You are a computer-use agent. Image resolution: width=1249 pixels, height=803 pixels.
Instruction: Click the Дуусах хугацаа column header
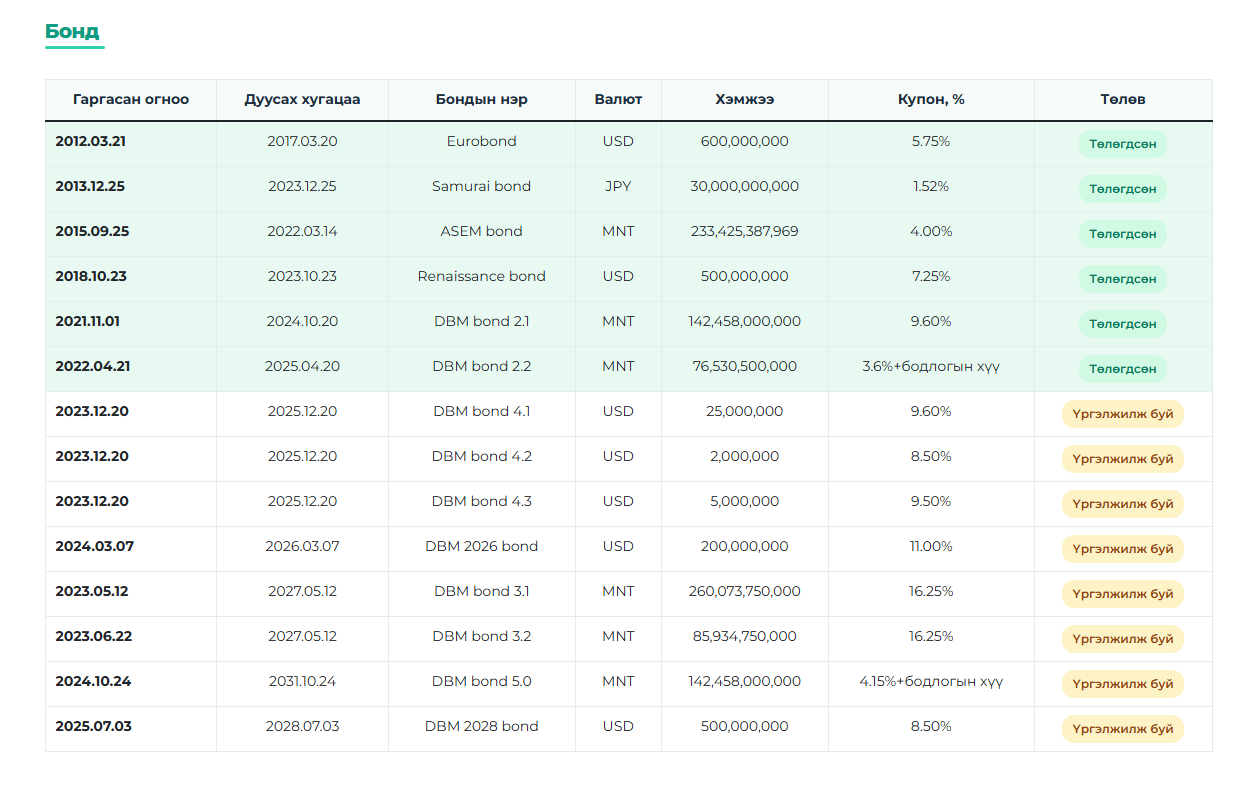pyautogui.click(x=302, y=100)
